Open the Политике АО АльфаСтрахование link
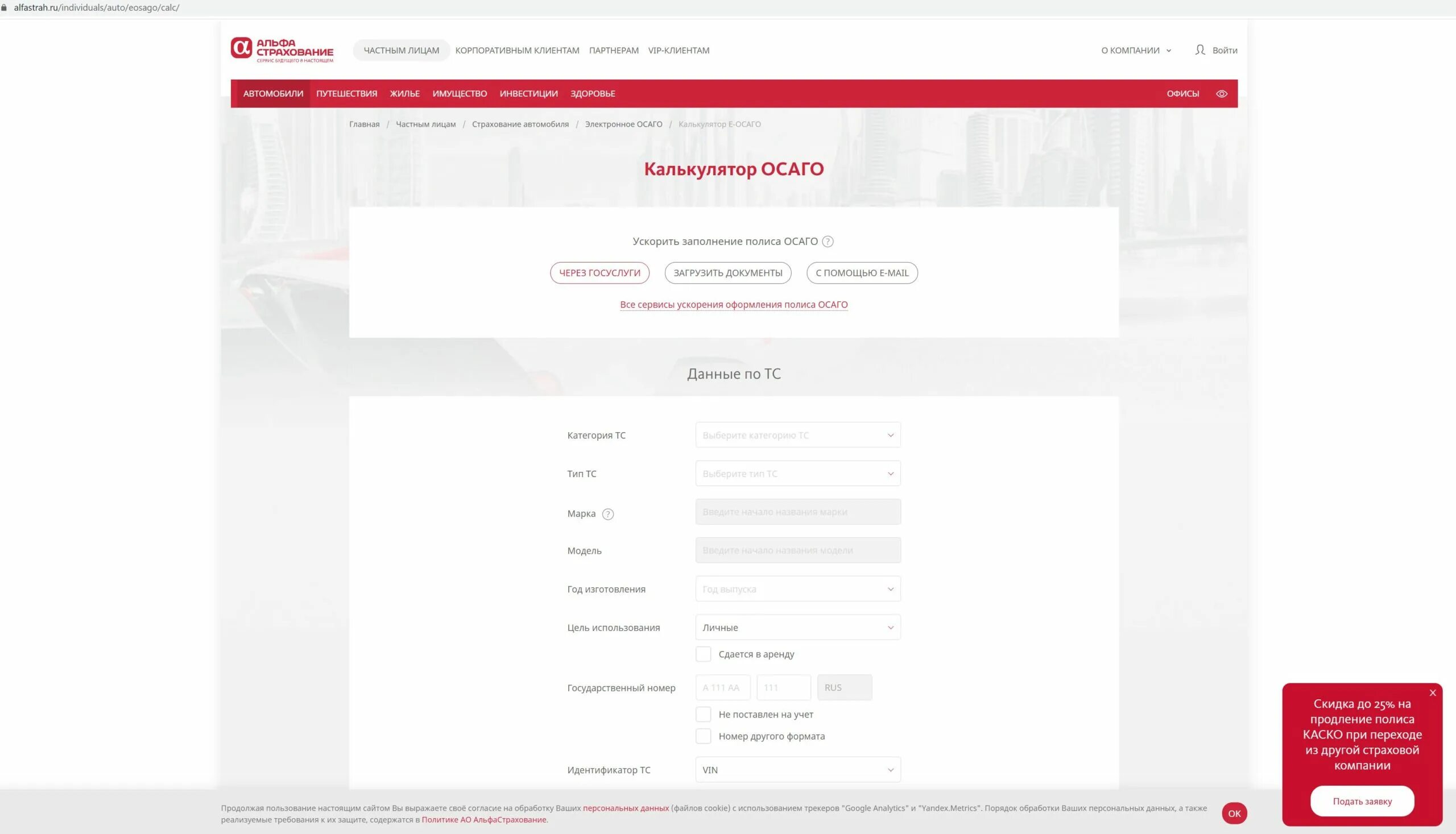 [x=483, y=820]
